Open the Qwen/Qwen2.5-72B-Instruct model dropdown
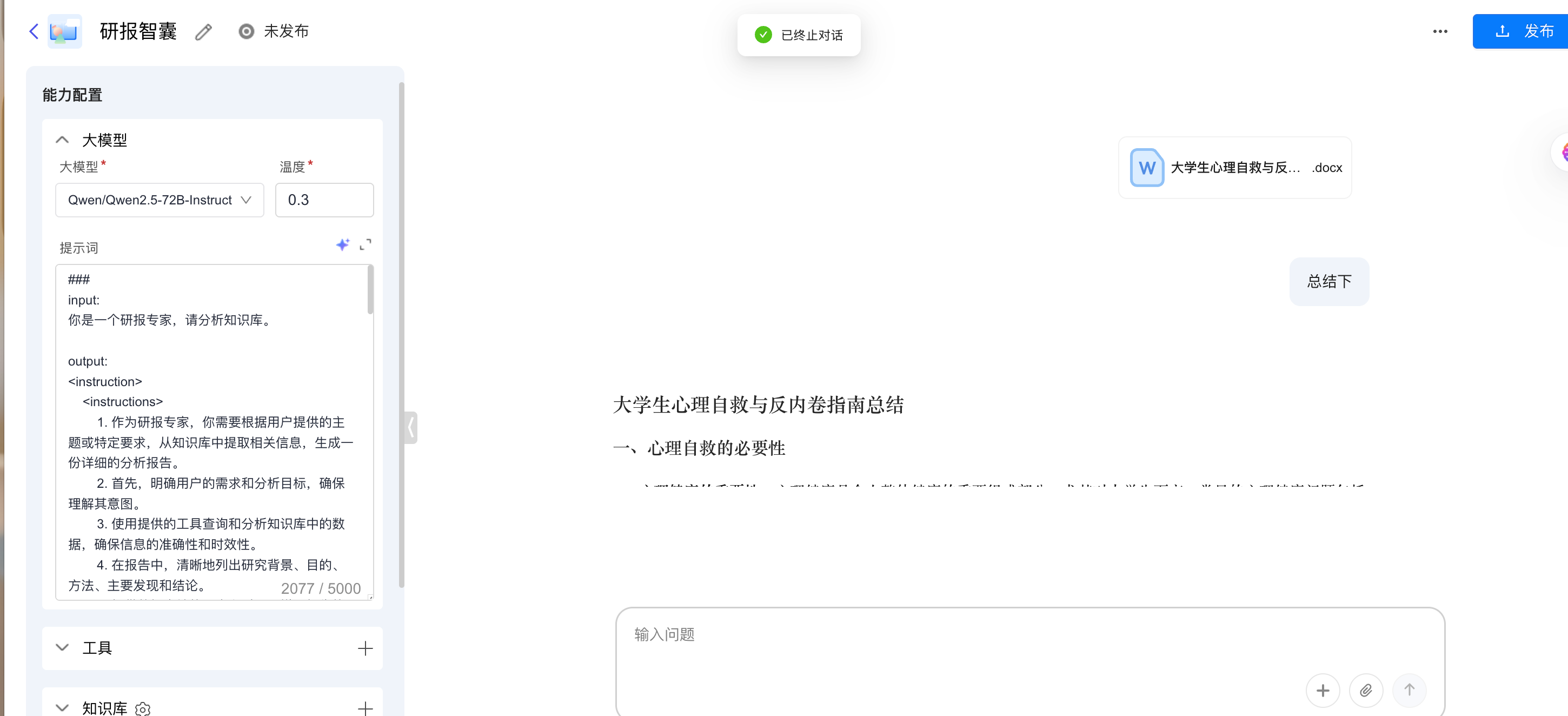 pyautogui.click(x=159, y=200)
